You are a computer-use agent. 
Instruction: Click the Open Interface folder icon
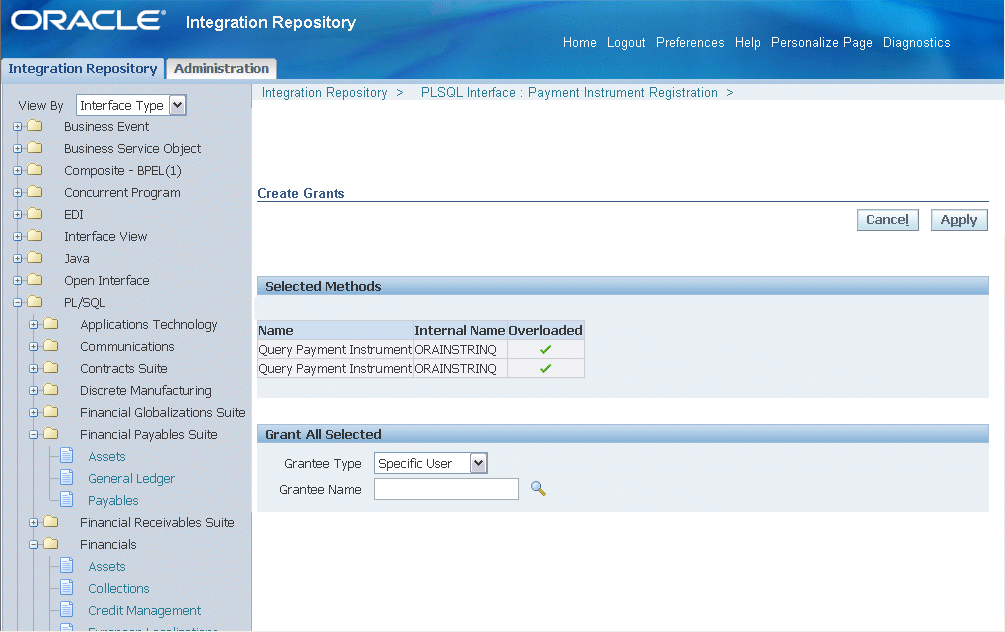[x=35, y=280]
